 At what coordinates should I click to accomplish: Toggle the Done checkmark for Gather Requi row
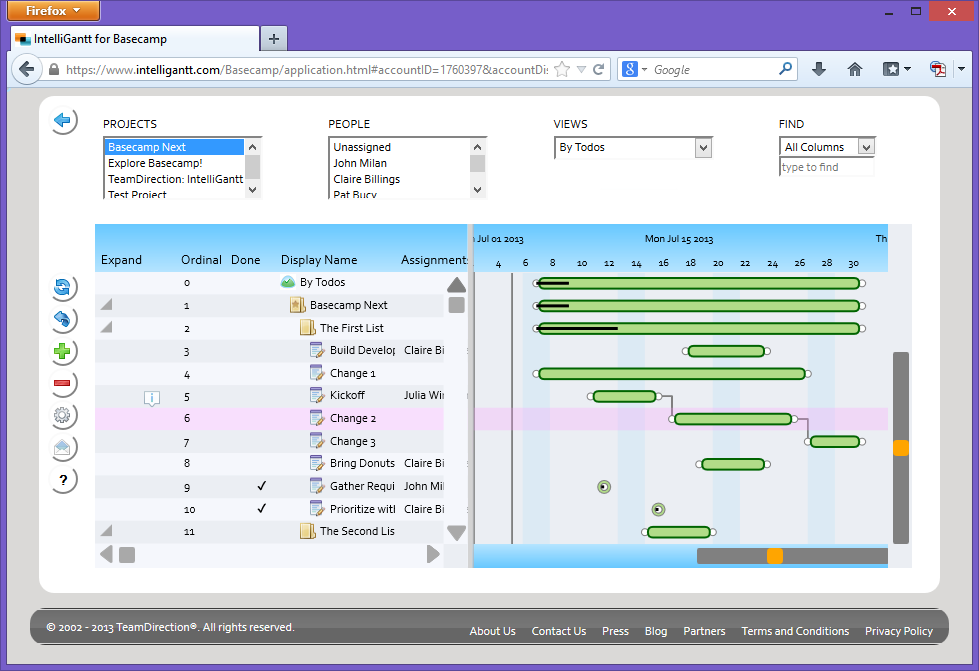click(262, 486)
